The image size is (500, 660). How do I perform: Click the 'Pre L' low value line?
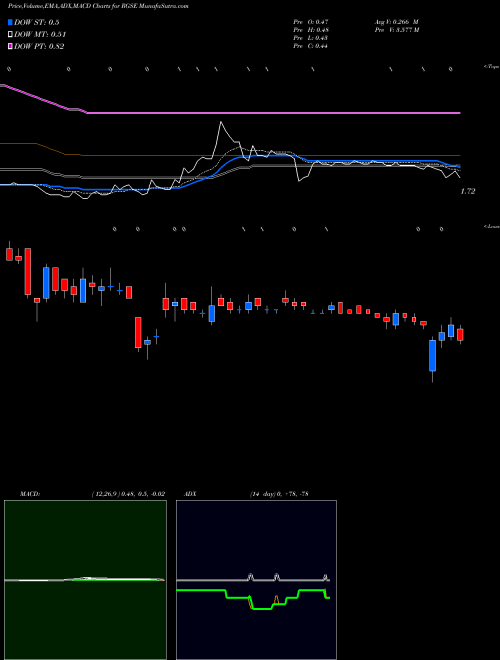311,38
